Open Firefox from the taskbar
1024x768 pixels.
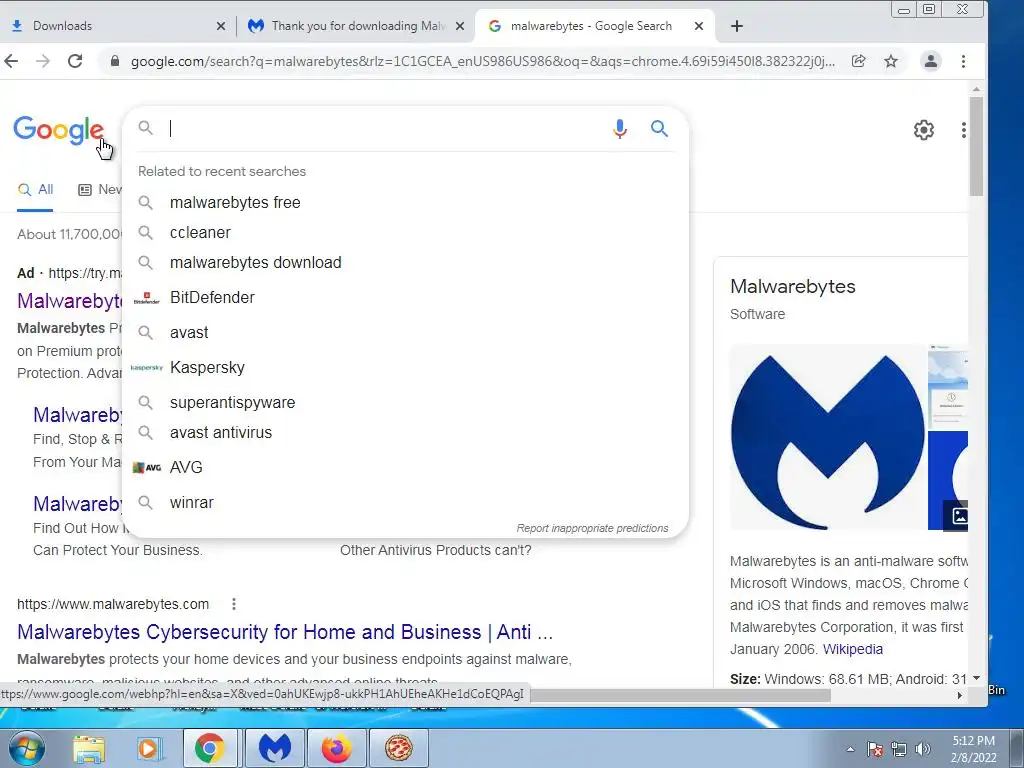(336, 748)
